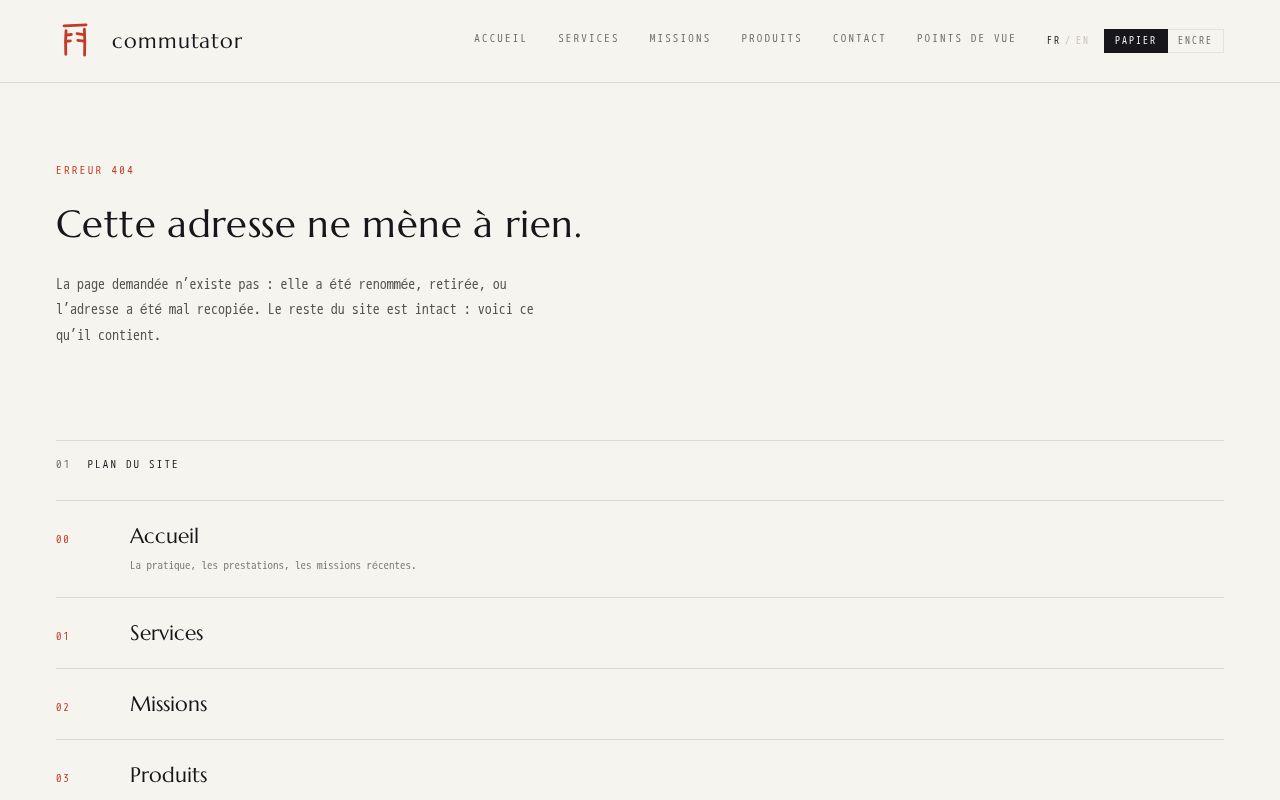Switch to the Encre theme
Viewport: 1280px width, 800px height.
pyautogui.click(x=1195, y=41)
